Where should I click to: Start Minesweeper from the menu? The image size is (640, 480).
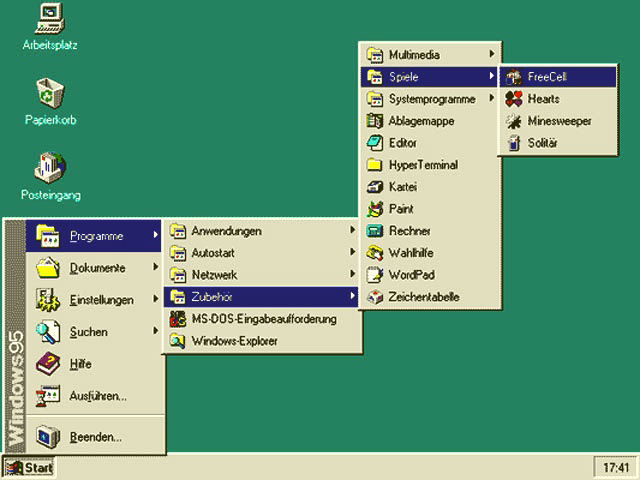(x=558, y=121)
